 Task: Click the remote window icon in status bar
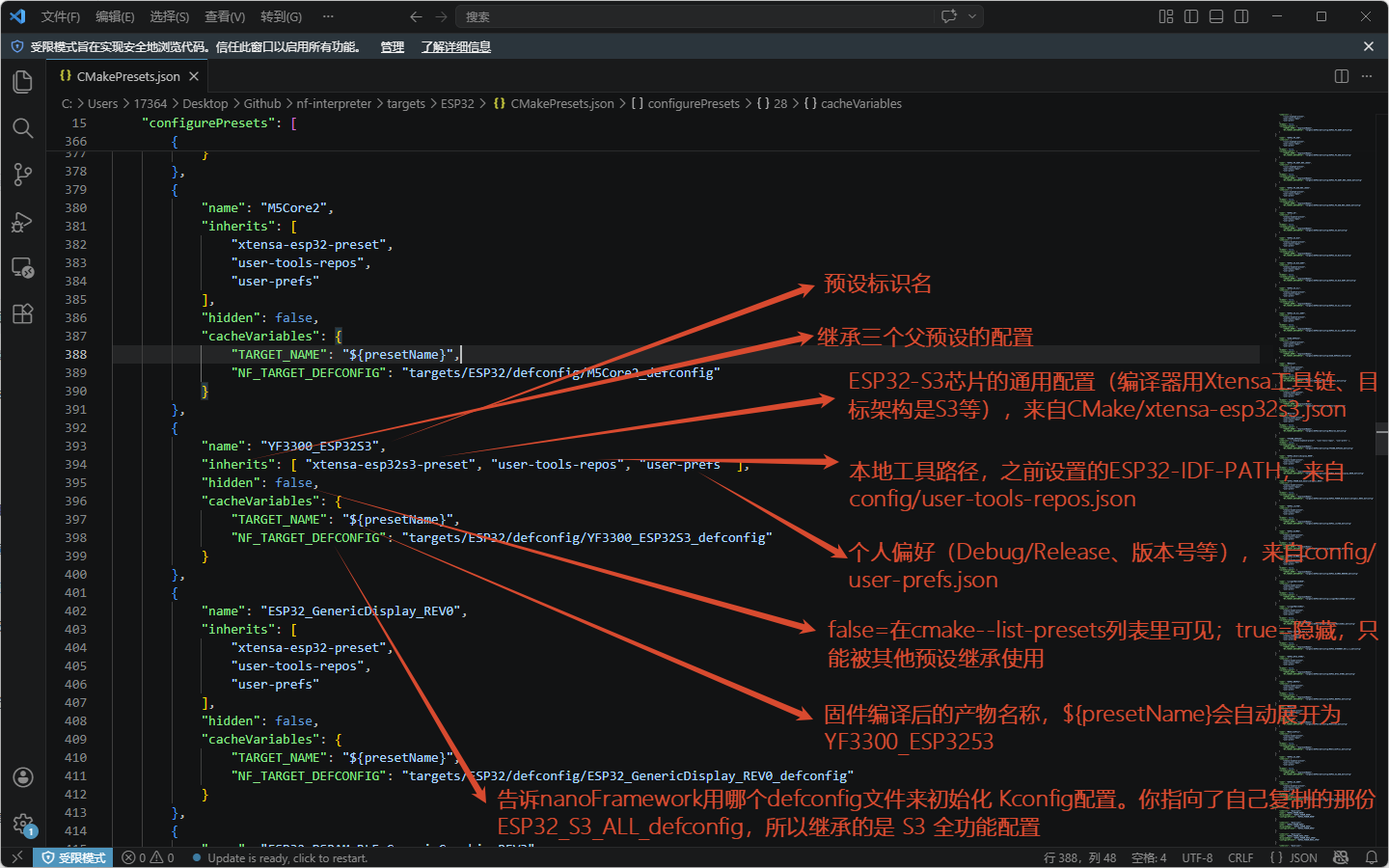tap(16, 857)
